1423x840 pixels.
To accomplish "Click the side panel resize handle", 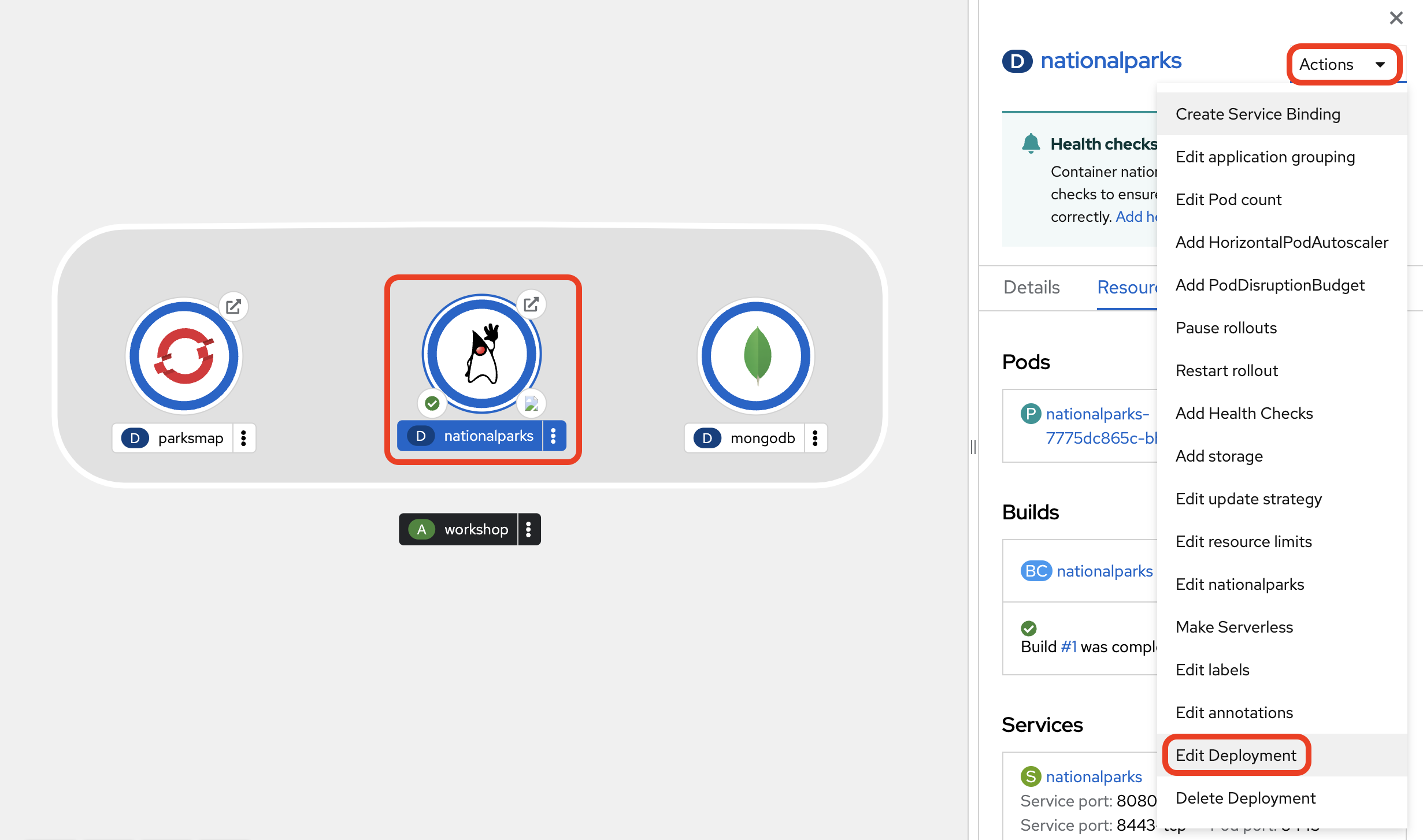I will pyautogui.click(x=973, y=447).
